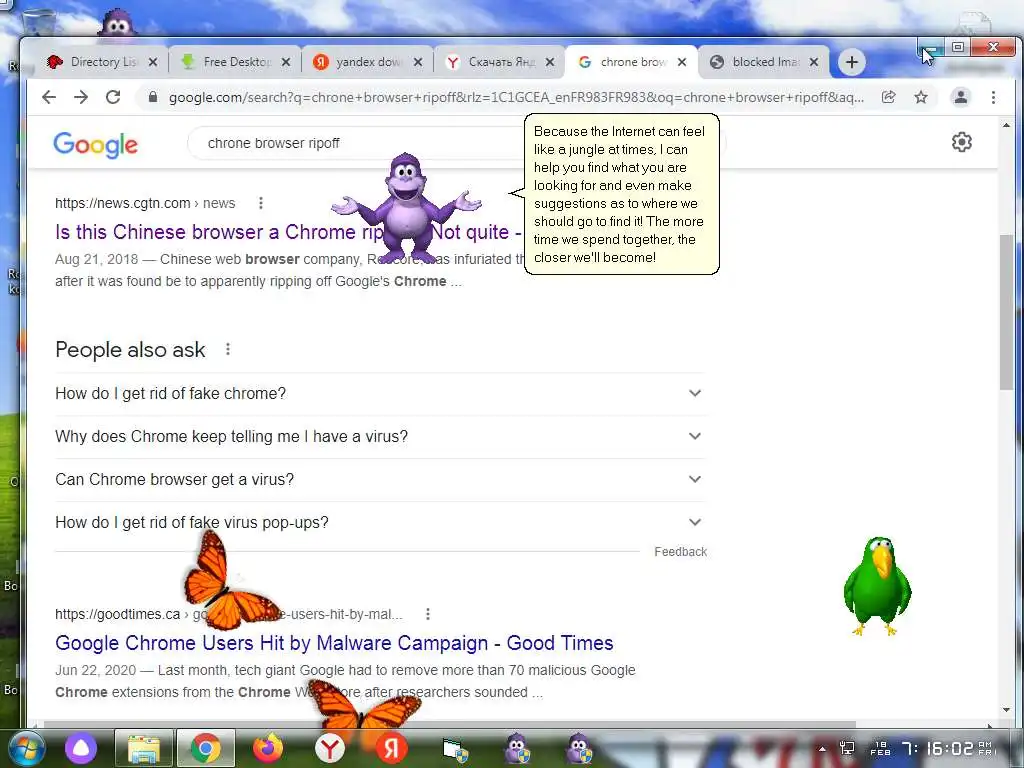The image size is (1024, 768).
Task: Click the https://news.cgtn.com breadcrumb
Action: (x=122, y=203)
